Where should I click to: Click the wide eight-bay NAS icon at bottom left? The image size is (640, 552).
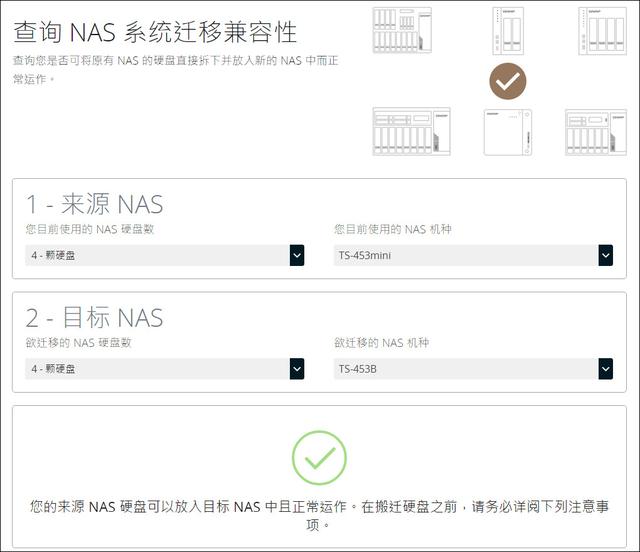click(410, 131)
